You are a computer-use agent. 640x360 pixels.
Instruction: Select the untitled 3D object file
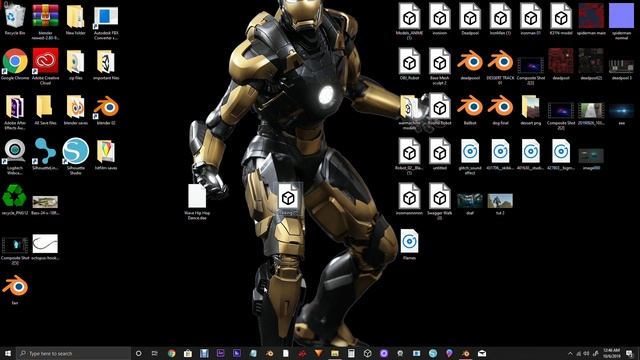pyautogui.click(x=440, y=151)
